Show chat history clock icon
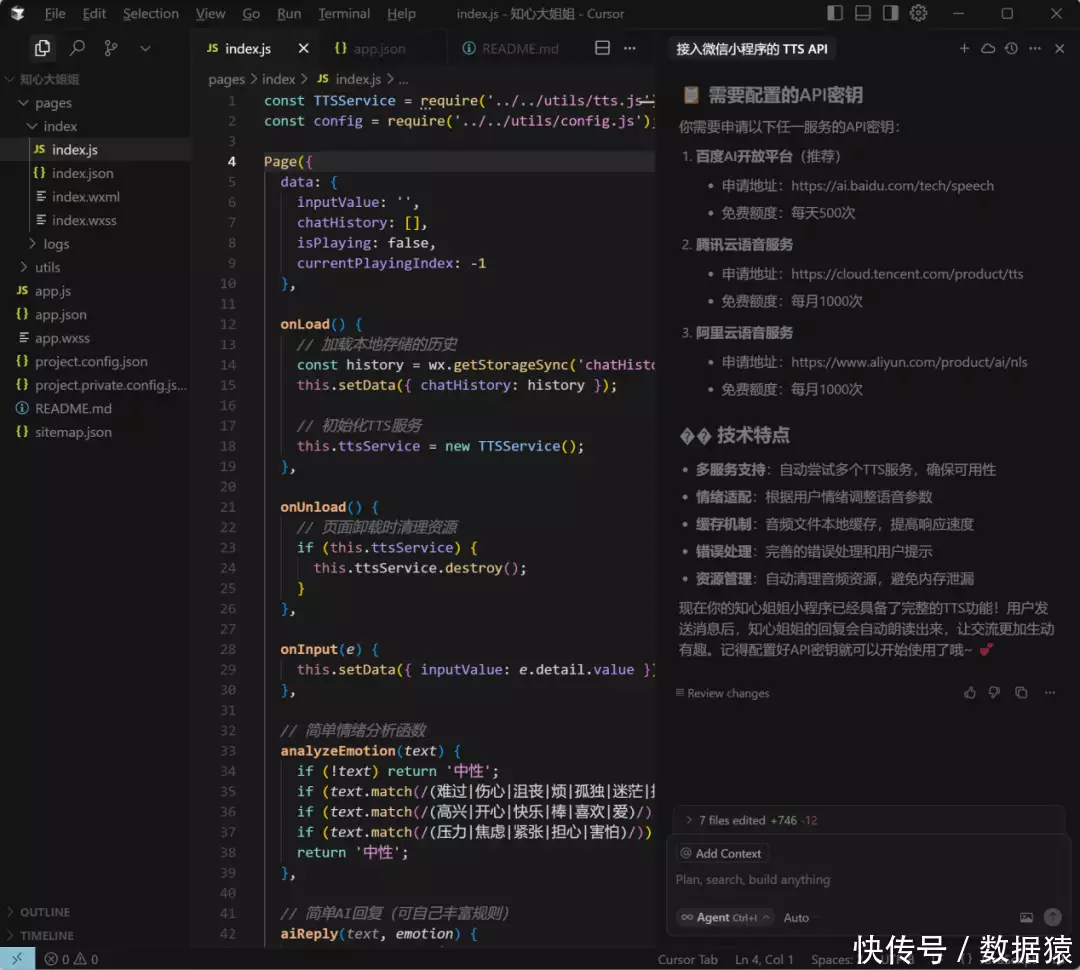 point(1011,48)
